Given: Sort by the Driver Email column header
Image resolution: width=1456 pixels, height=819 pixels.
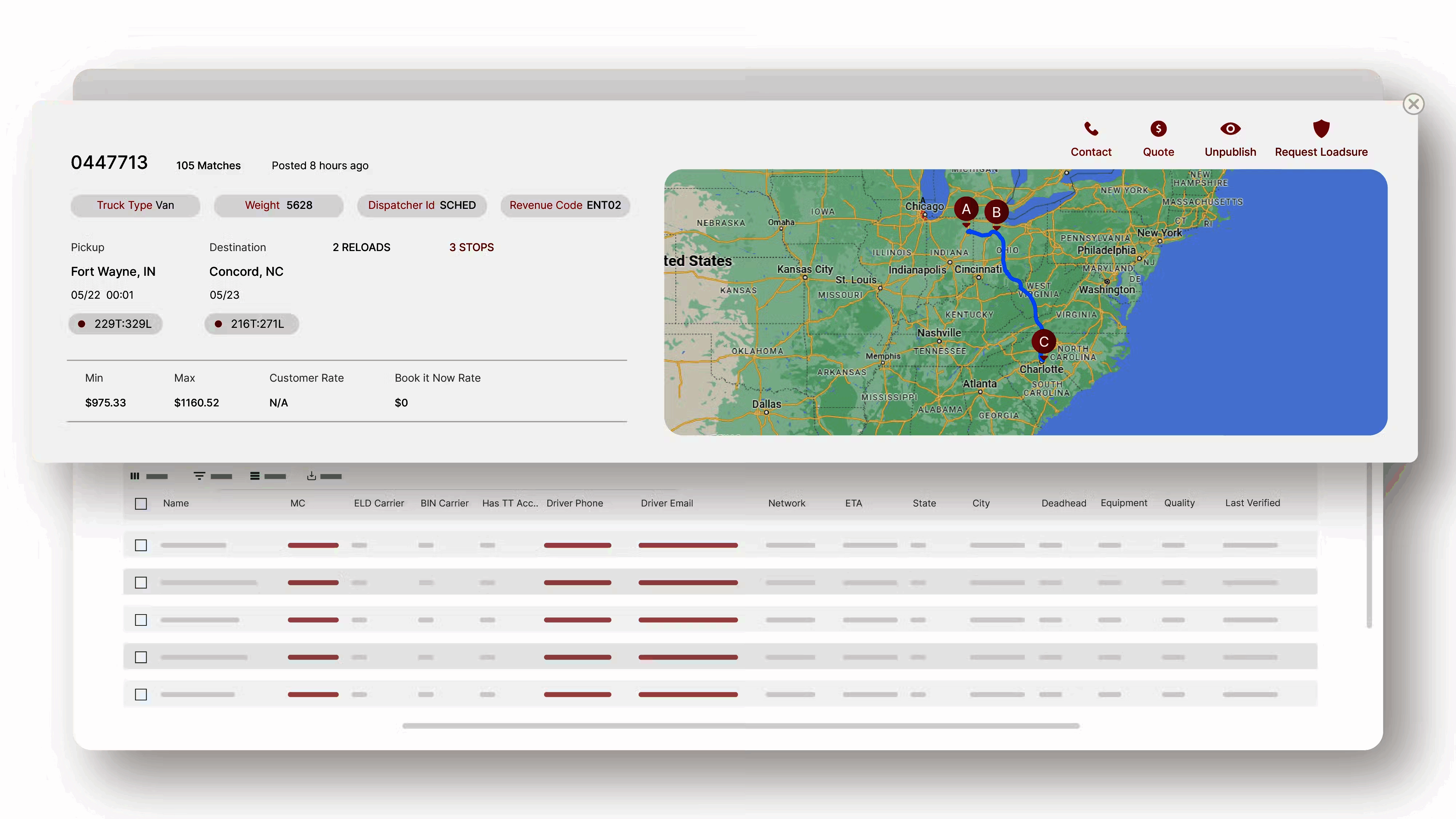Looking at the screenshot, I should tap(667, 503).
